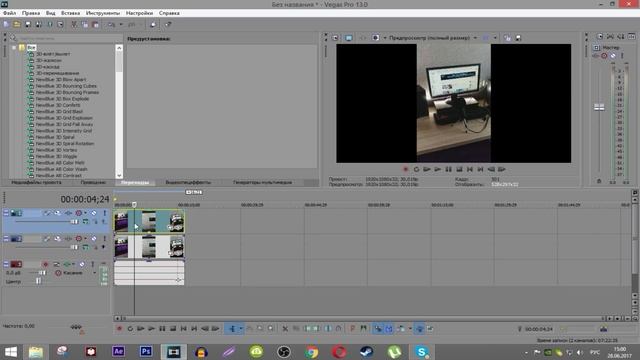Click the Paste icon in main toolbar

pos(96,24)
